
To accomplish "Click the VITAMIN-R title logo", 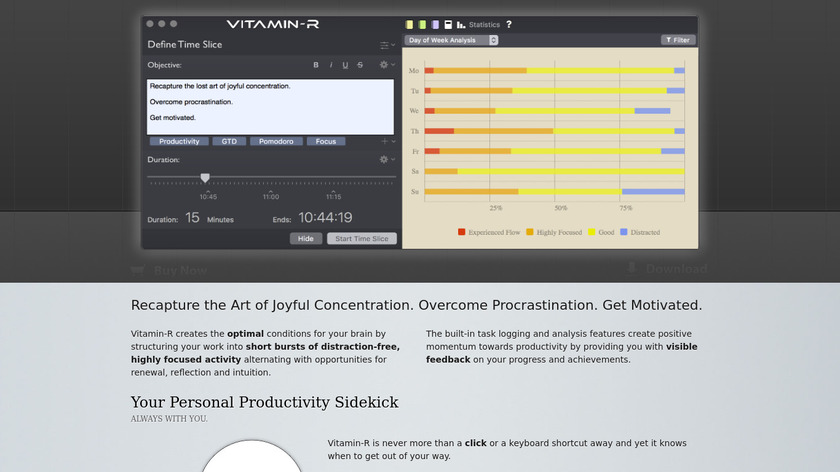I will 273,24.
